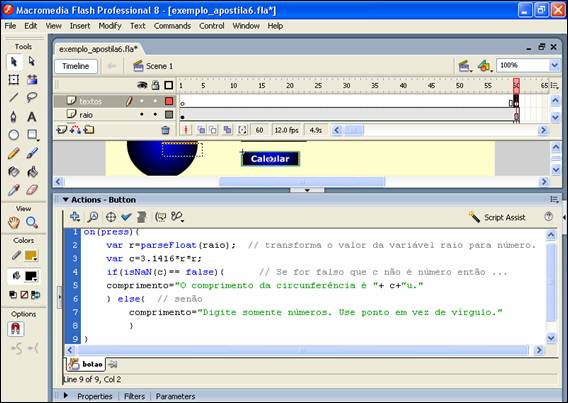Select the Oval tool
The width and height of the screenshot is (568, 403).
[x=14, y=135]
